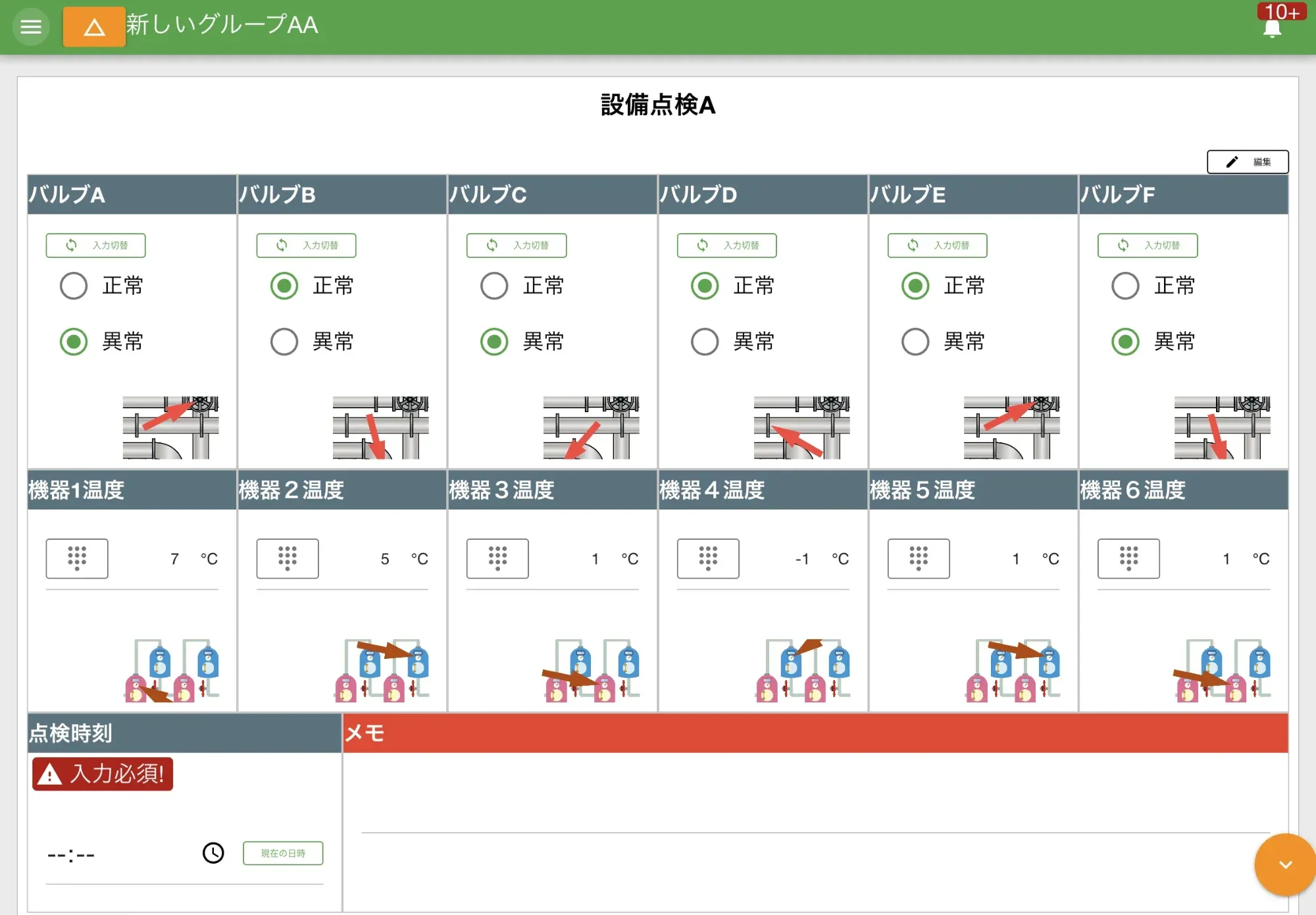Screen dimensions: 1316x915
Task: Open numeric keypad for 機器6温度
Action: click(1128, 559)
